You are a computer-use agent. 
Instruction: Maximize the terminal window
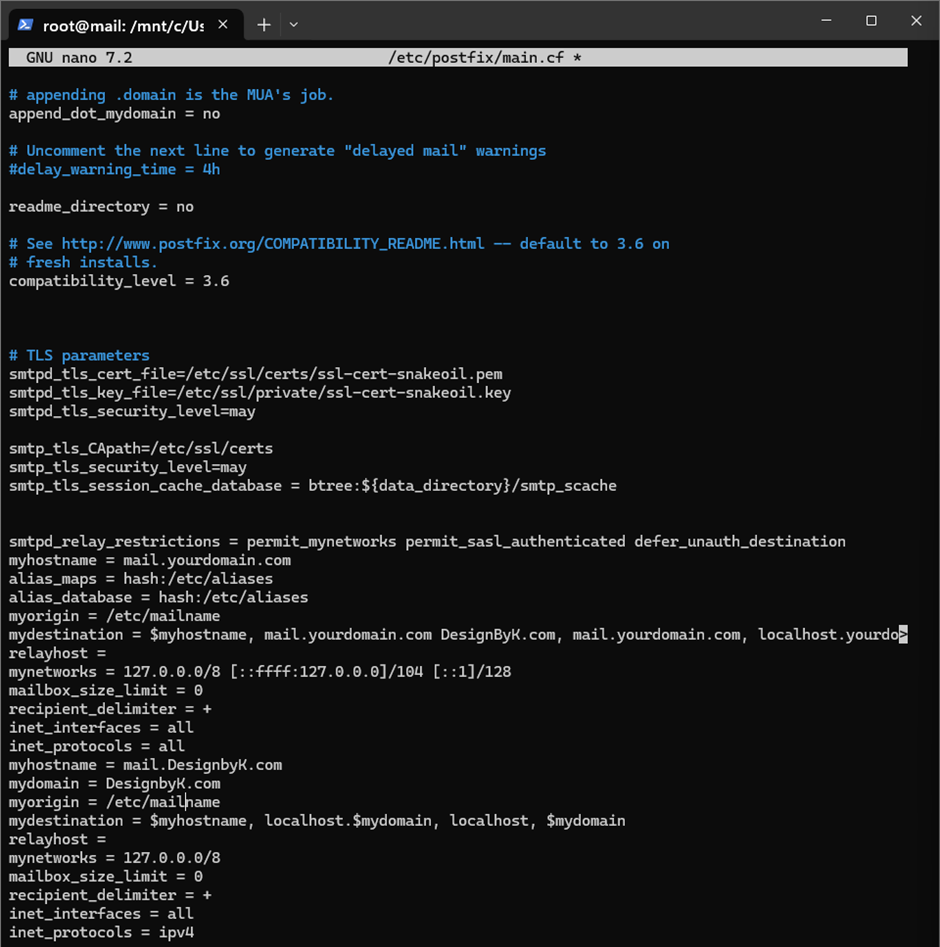tap(871, 21)
